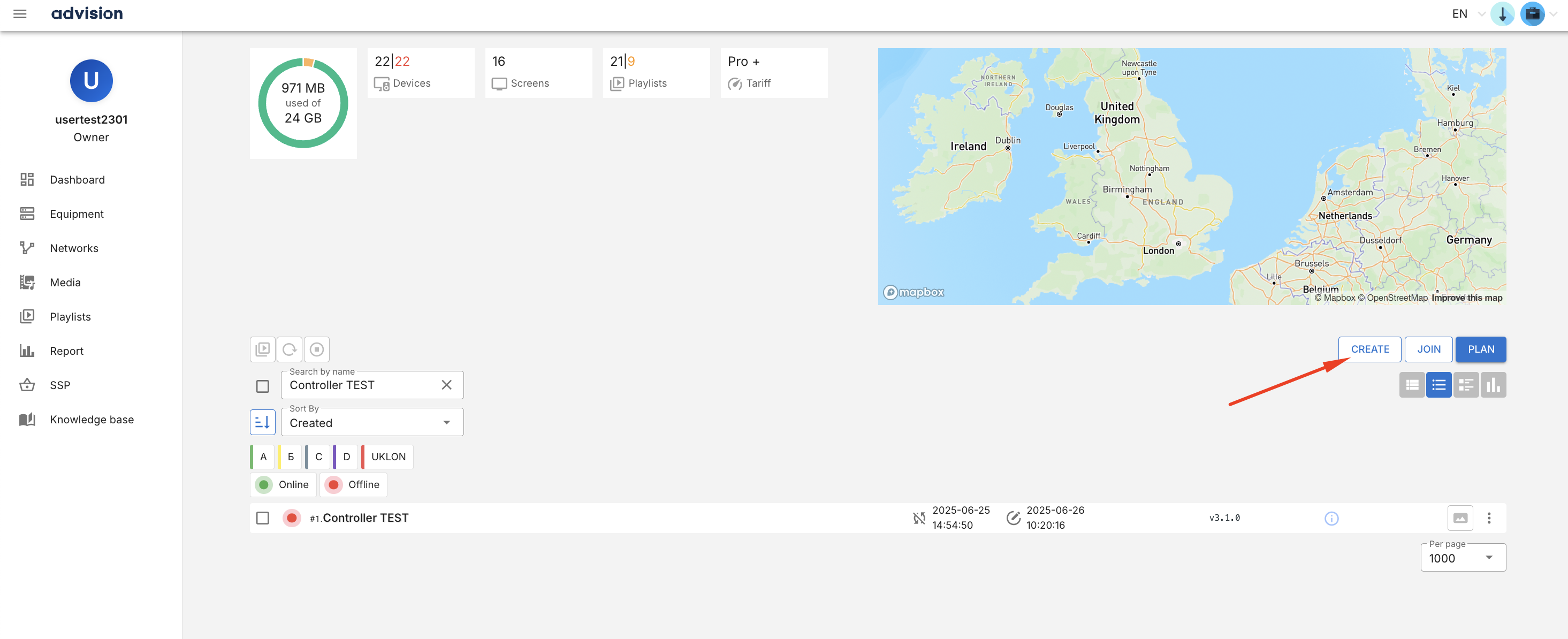Open device info icon for Controller TEST
The width and height of the screenshot is (1568, 639).
pos(1331,519)
